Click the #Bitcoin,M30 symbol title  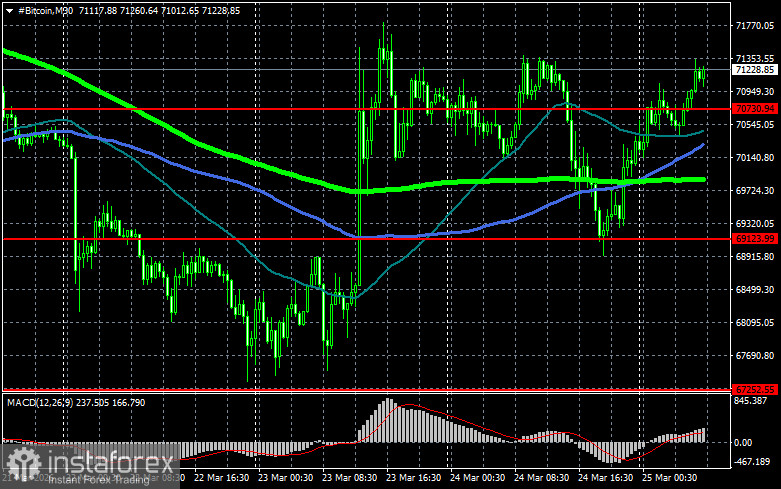(x=45, y=10)
